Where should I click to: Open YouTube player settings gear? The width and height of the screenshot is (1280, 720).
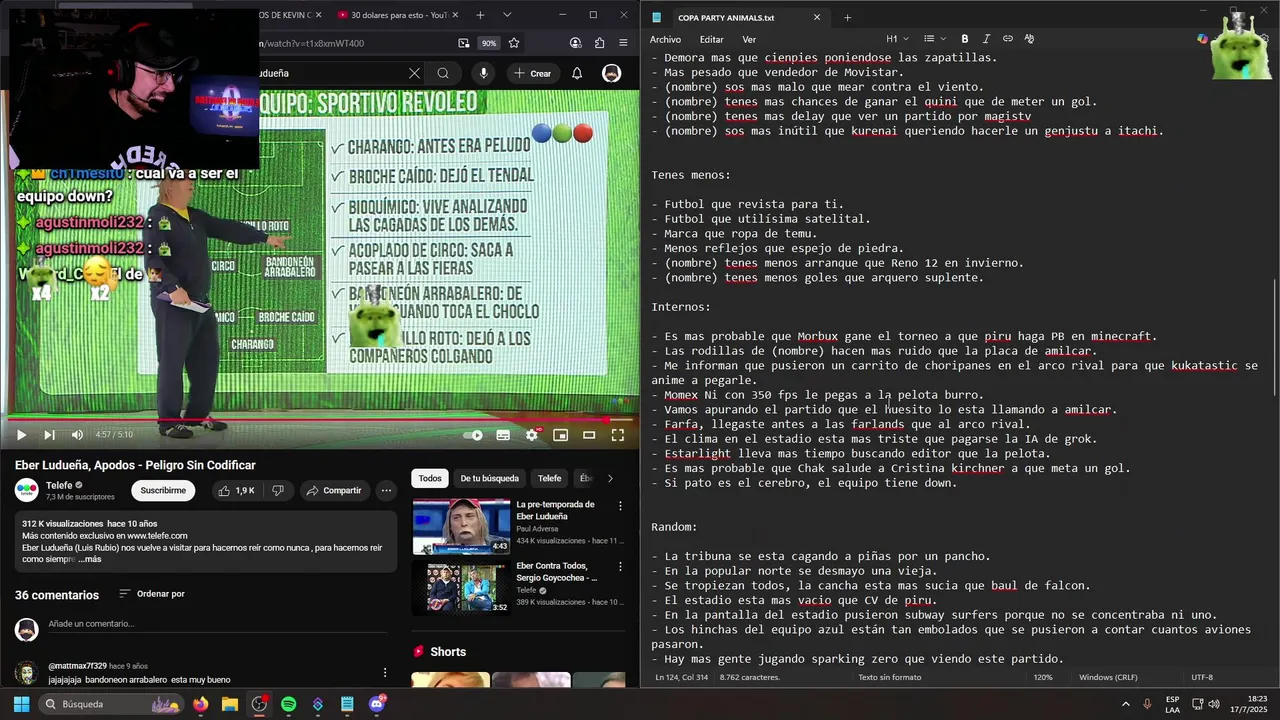532,435
